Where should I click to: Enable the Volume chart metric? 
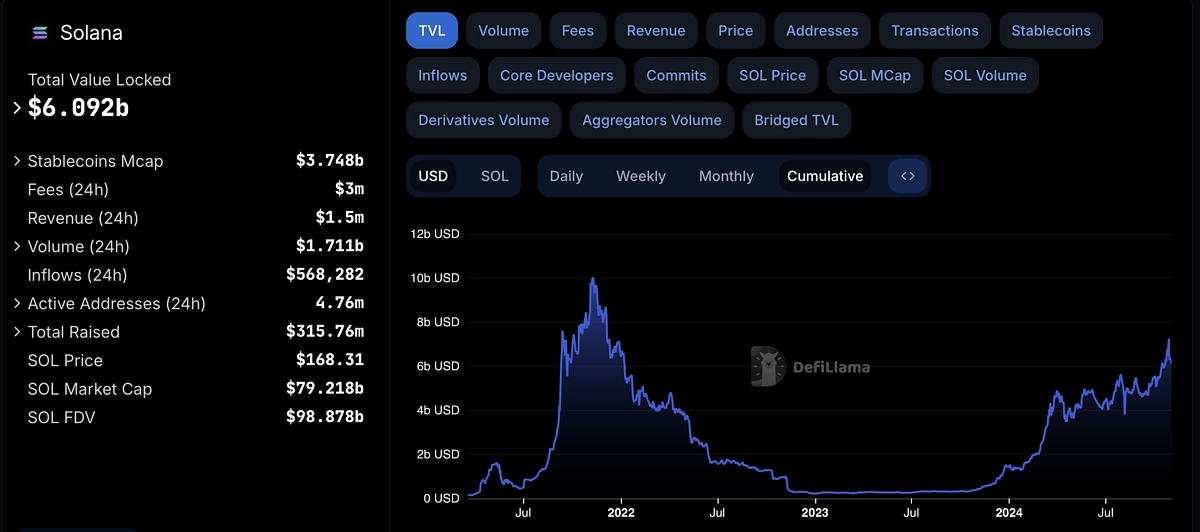coord(503,30)
